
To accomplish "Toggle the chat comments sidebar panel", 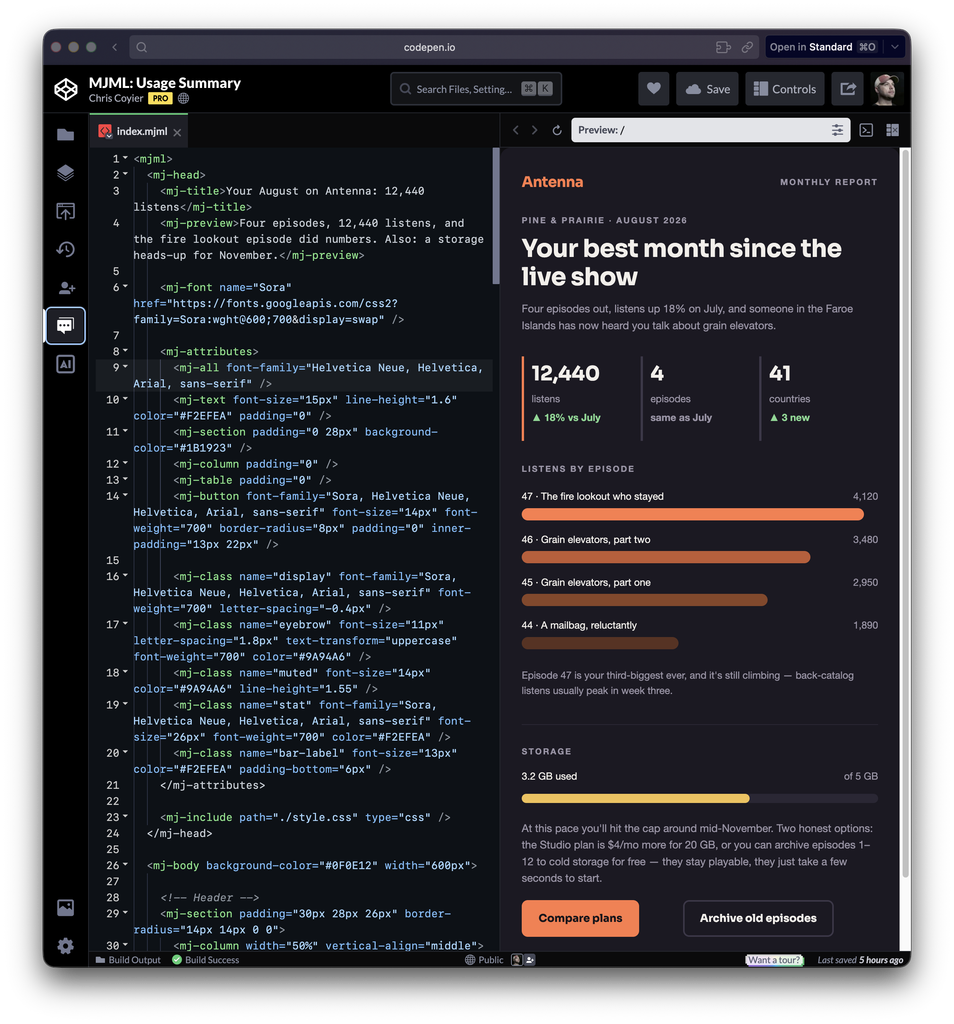I will coord(65,325).
